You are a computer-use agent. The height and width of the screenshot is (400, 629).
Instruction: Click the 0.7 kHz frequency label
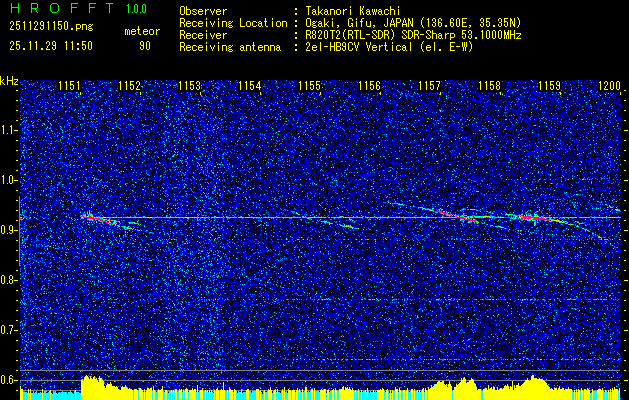(x=9, y=330)
